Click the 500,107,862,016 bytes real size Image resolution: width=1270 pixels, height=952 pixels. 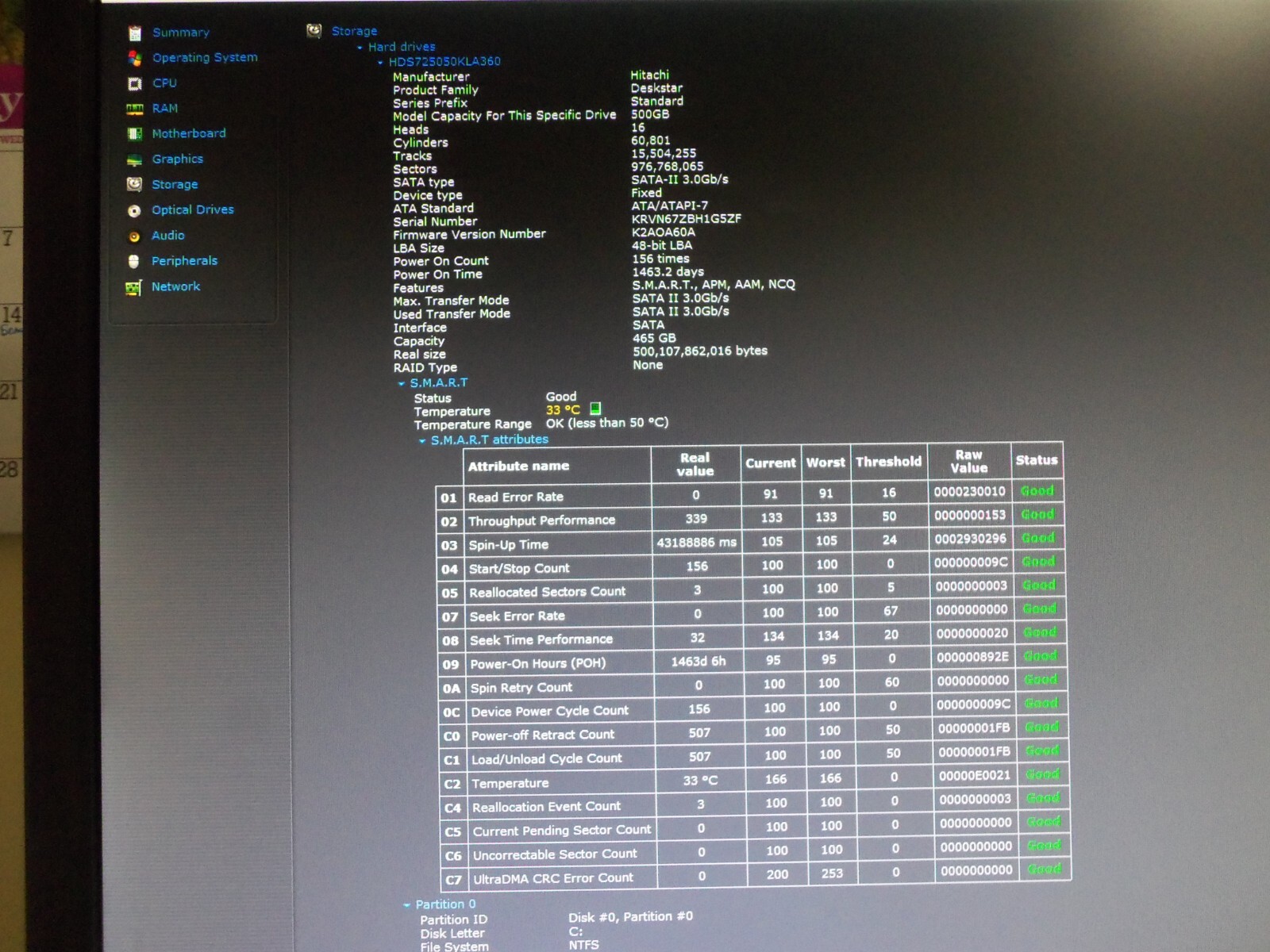coord(700,351)
